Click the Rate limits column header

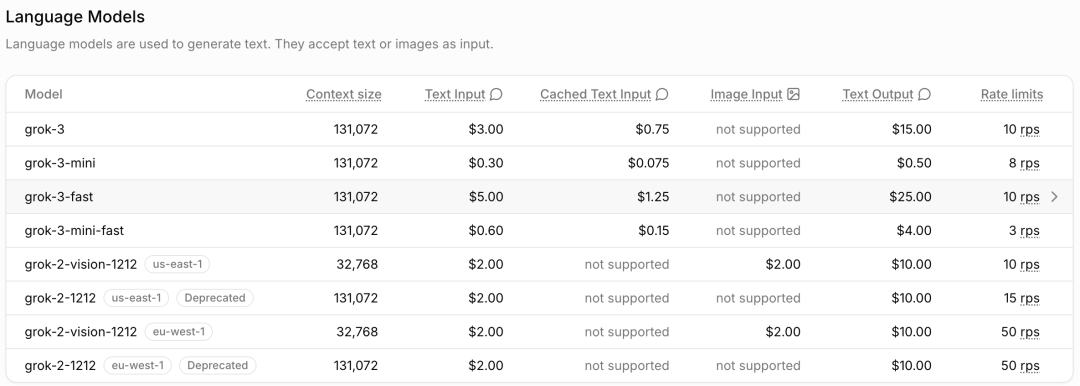pyautogui.click(x=1012, y=94)
